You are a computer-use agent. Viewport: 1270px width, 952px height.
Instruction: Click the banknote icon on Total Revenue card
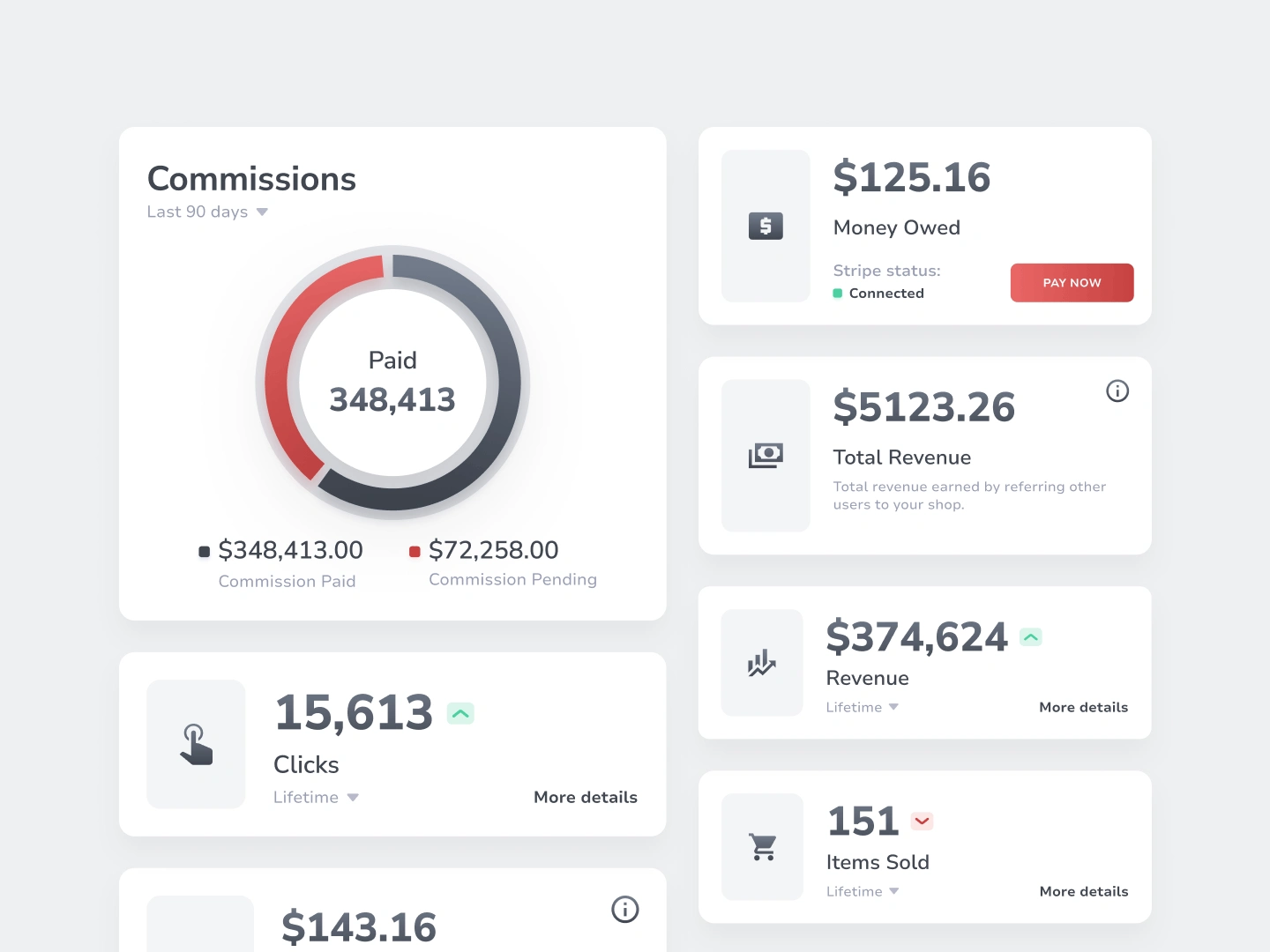[x=765, y=456]
